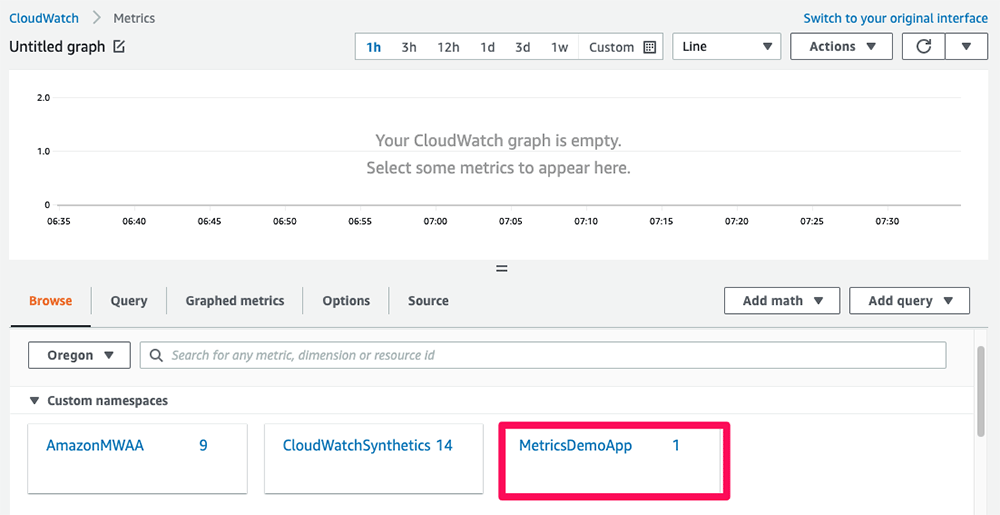Select the 12h time range
Screen dimensions: 1000x515
(448, 47)
